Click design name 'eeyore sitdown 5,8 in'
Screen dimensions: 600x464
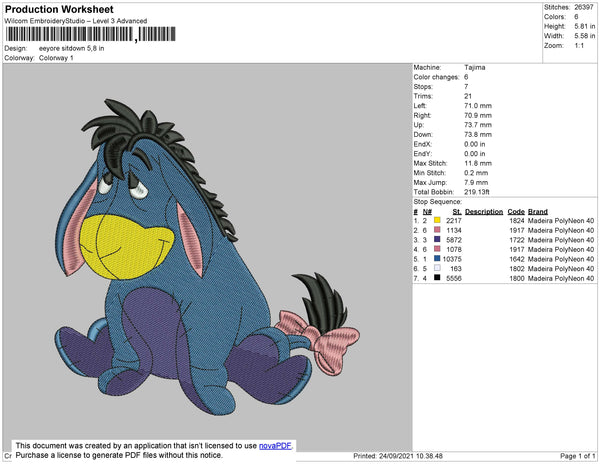(71, 49)
